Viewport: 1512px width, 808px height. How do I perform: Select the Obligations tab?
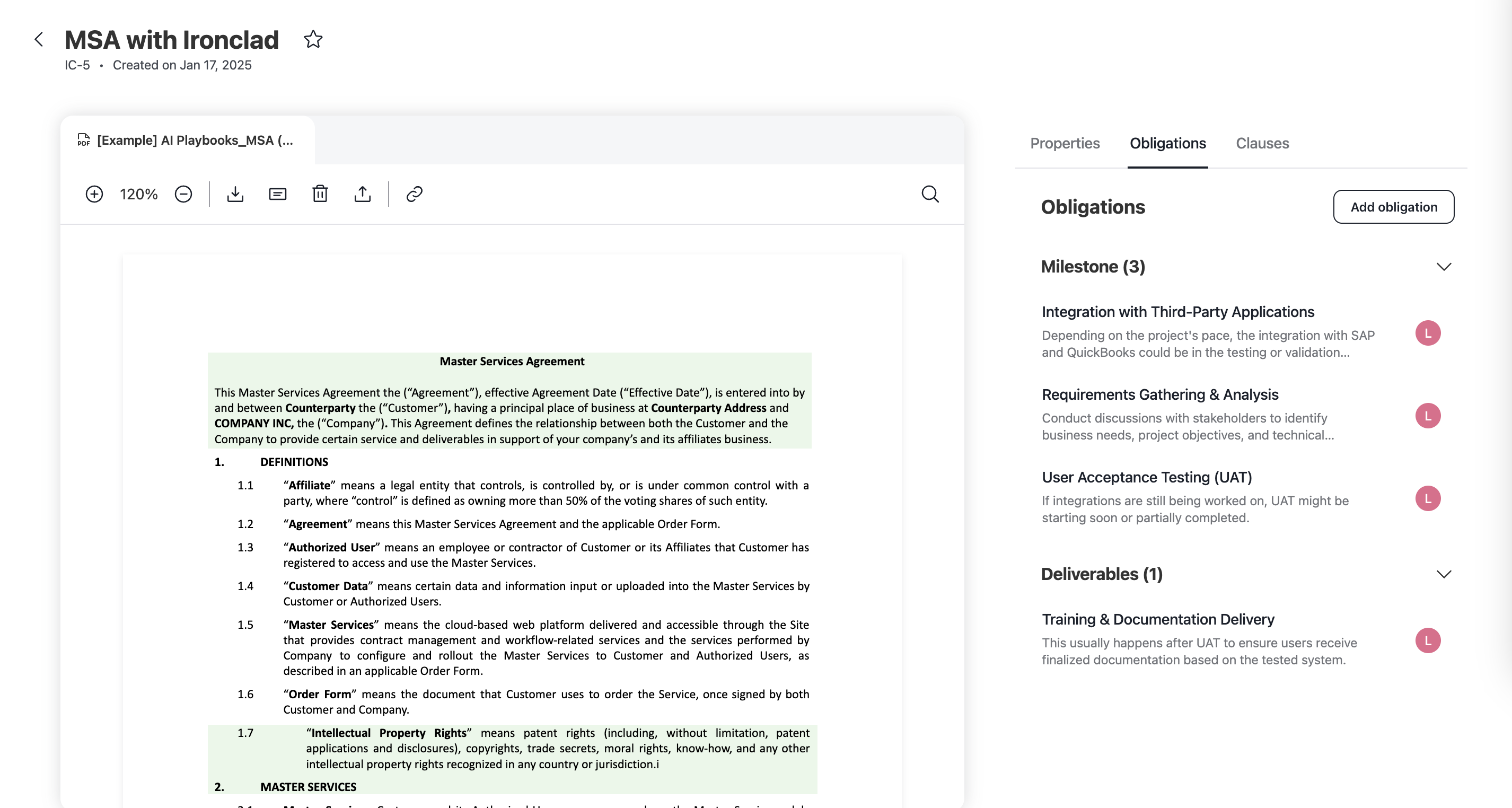[x=1167, y=143]
